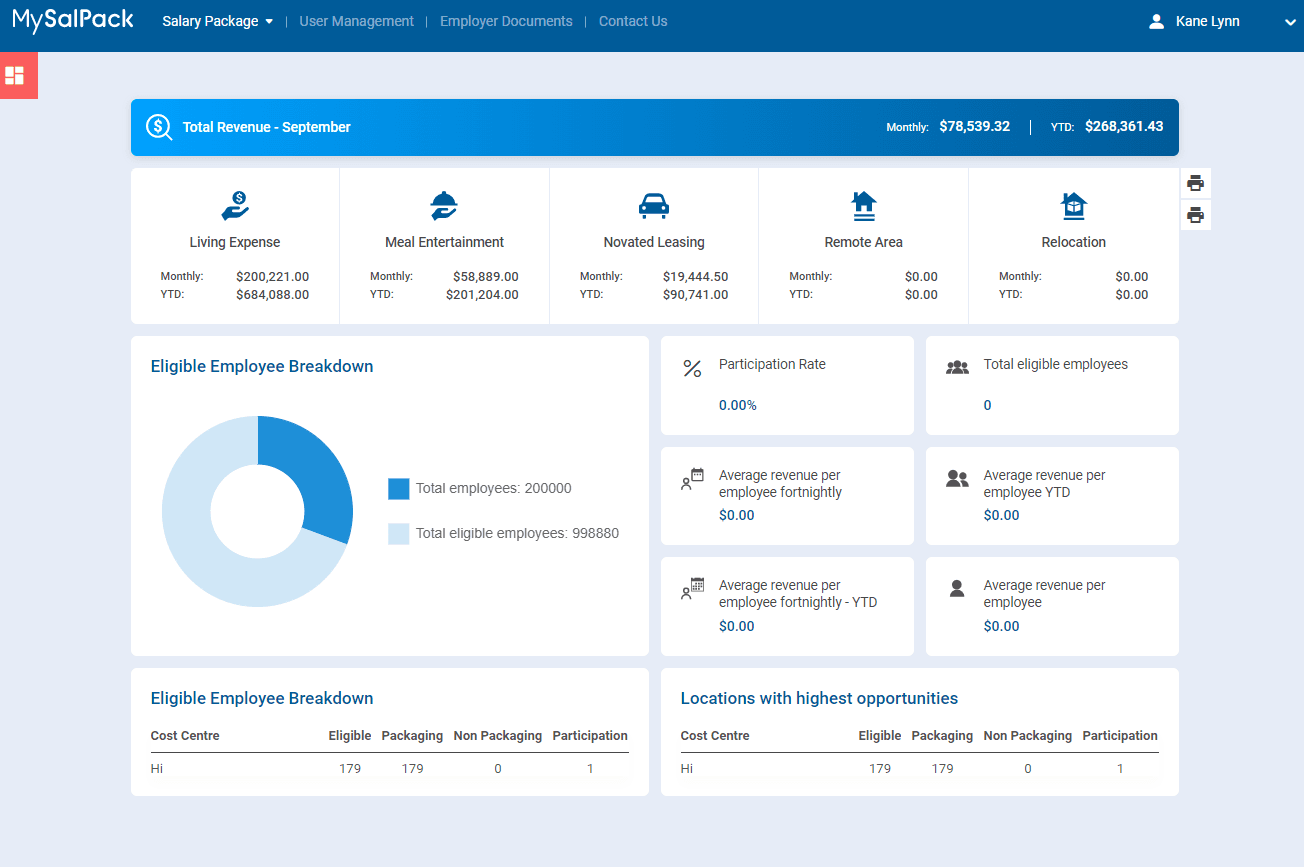Click the Total Revenue magnifier dollar icon

click(159, 127)
